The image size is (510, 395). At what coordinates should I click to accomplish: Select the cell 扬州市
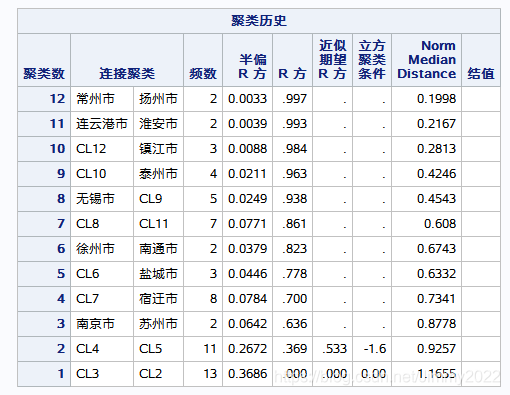coord(158,99)
